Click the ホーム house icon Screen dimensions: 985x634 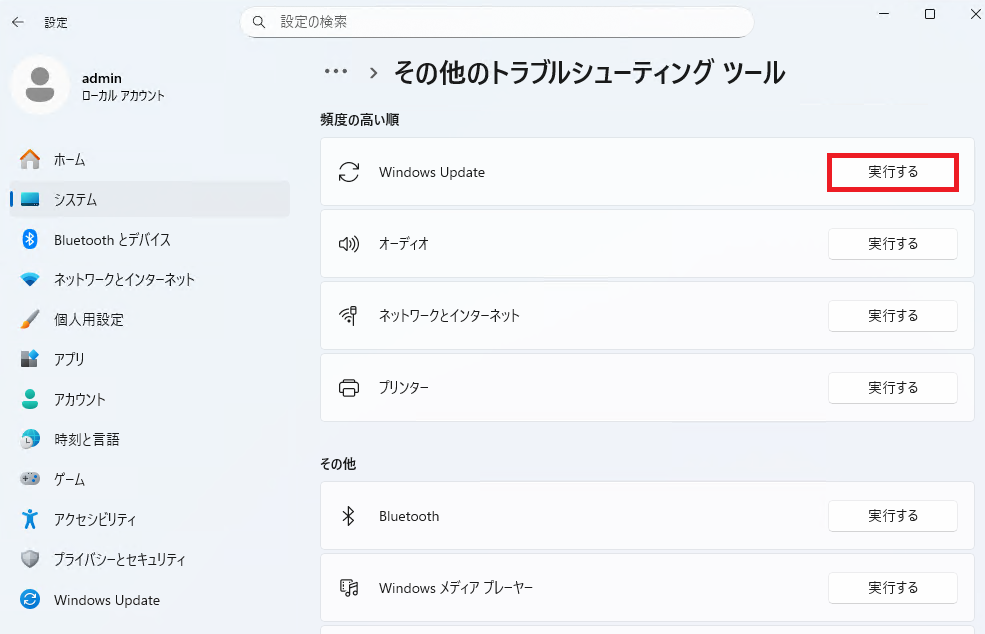30,160
